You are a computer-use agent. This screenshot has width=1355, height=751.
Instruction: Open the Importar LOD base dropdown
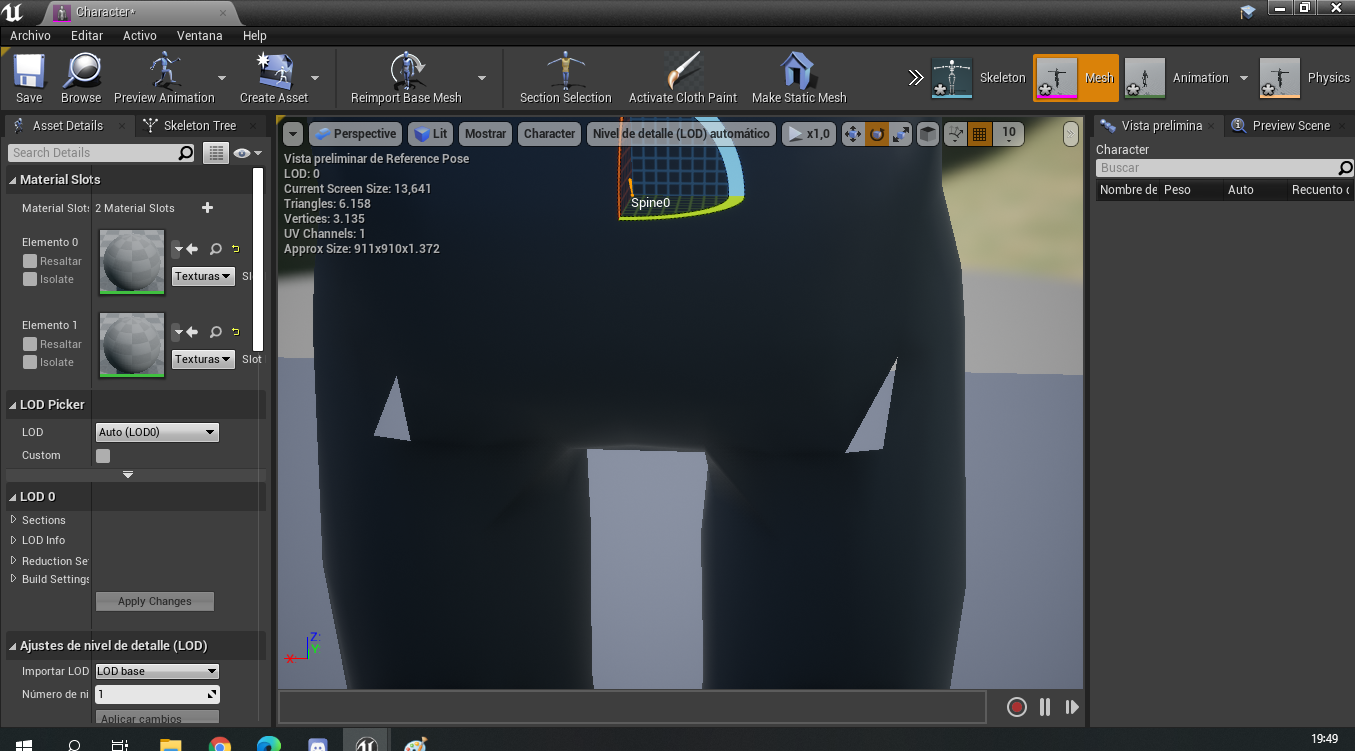tap(157, 671)
